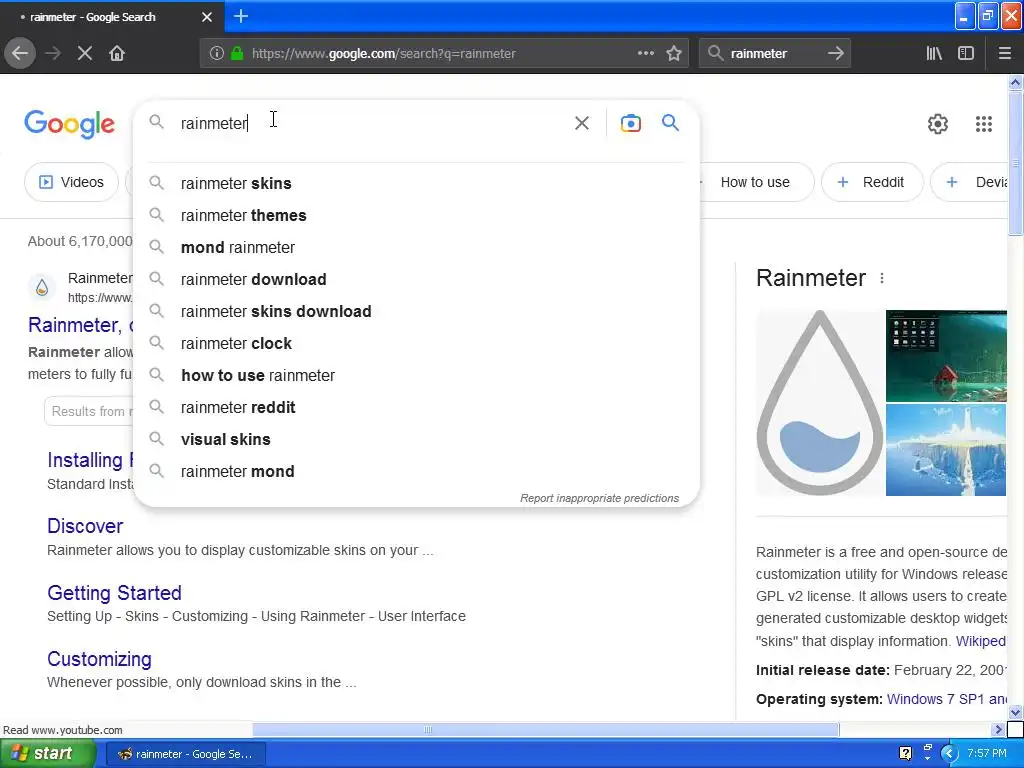Open page actions three-dot menu
Screen dimensions: 1024x768
[645, 54]
